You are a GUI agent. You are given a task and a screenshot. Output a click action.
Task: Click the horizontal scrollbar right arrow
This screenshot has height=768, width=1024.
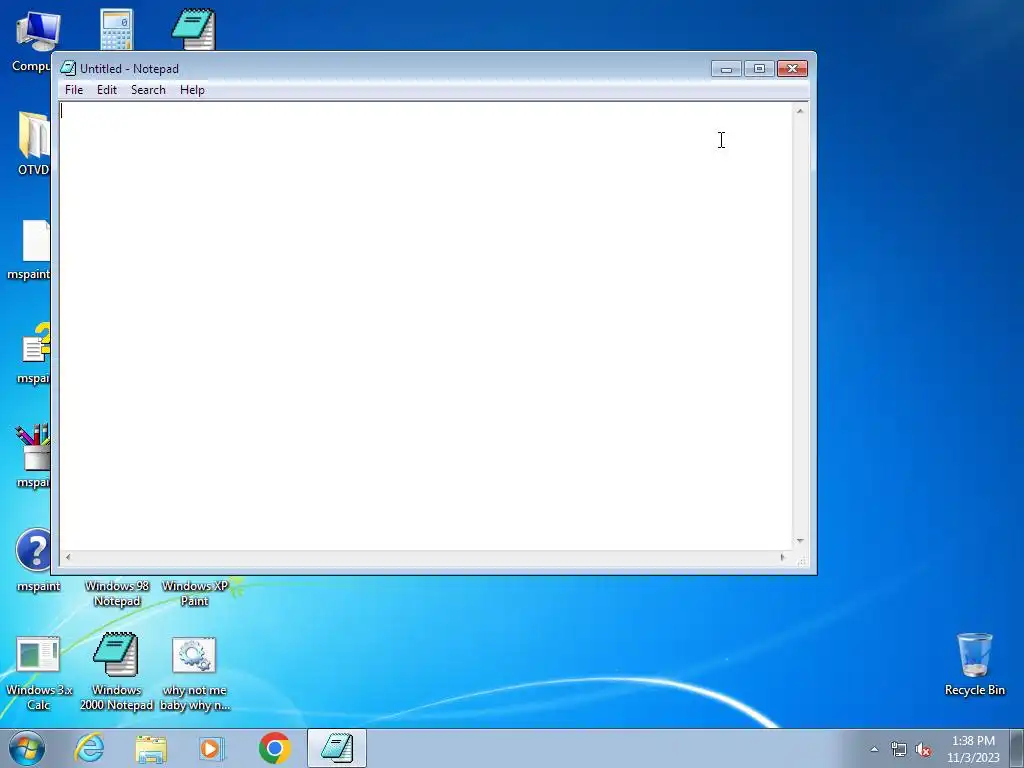[782, 557]
